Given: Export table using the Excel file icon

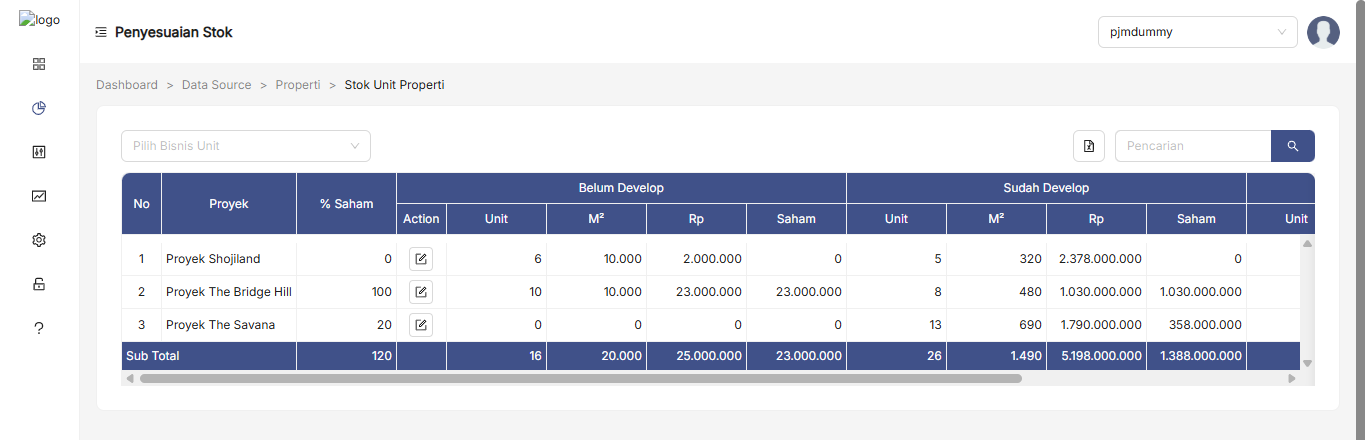Looking at the screenshot, I should pyautogui.click(x=1089, y=146).
